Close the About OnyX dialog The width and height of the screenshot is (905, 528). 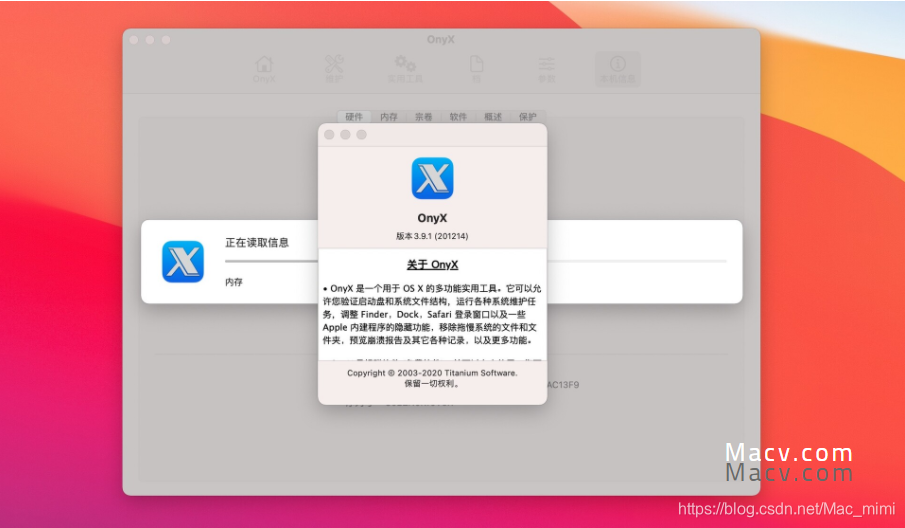[329, 134]
